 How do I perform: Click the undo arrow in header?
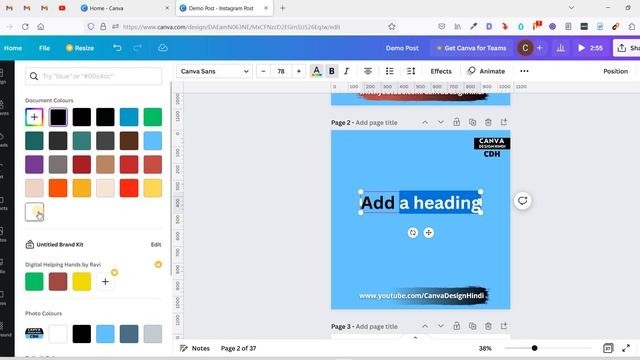(x=117, y=48)
